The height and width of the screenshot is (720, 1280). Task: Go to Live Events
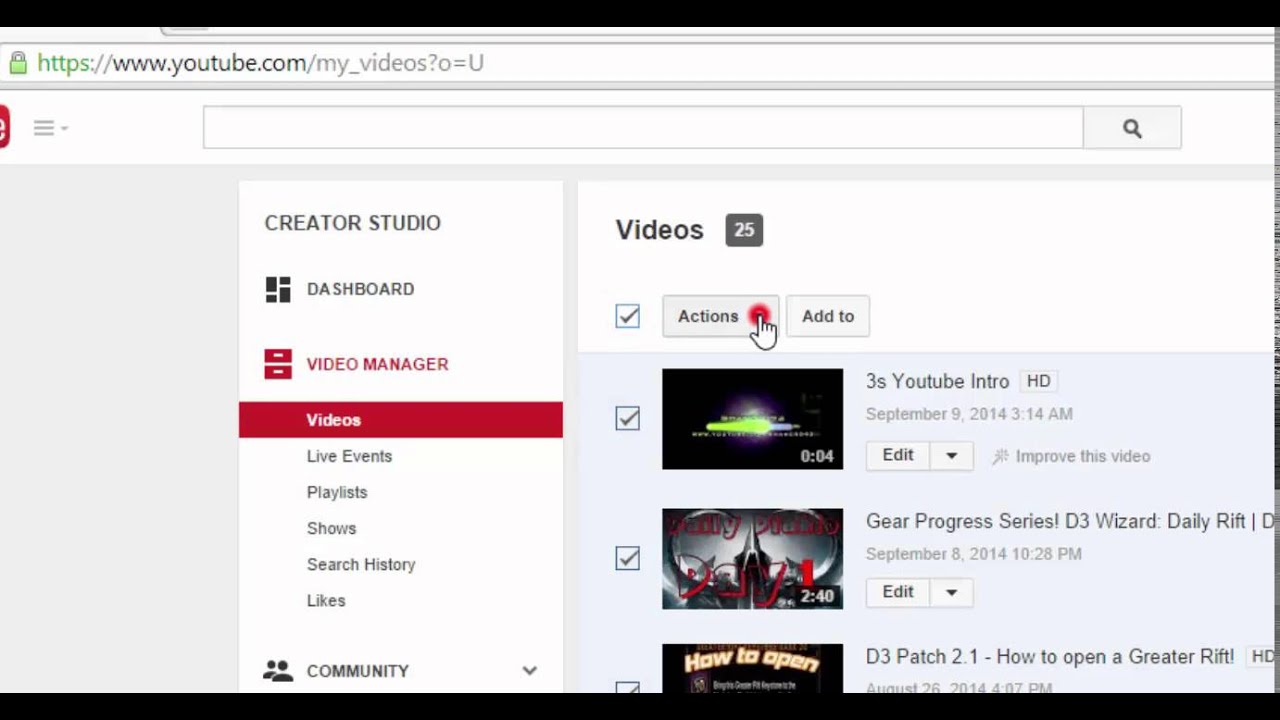pyautogui.click(x=349, y=456)
